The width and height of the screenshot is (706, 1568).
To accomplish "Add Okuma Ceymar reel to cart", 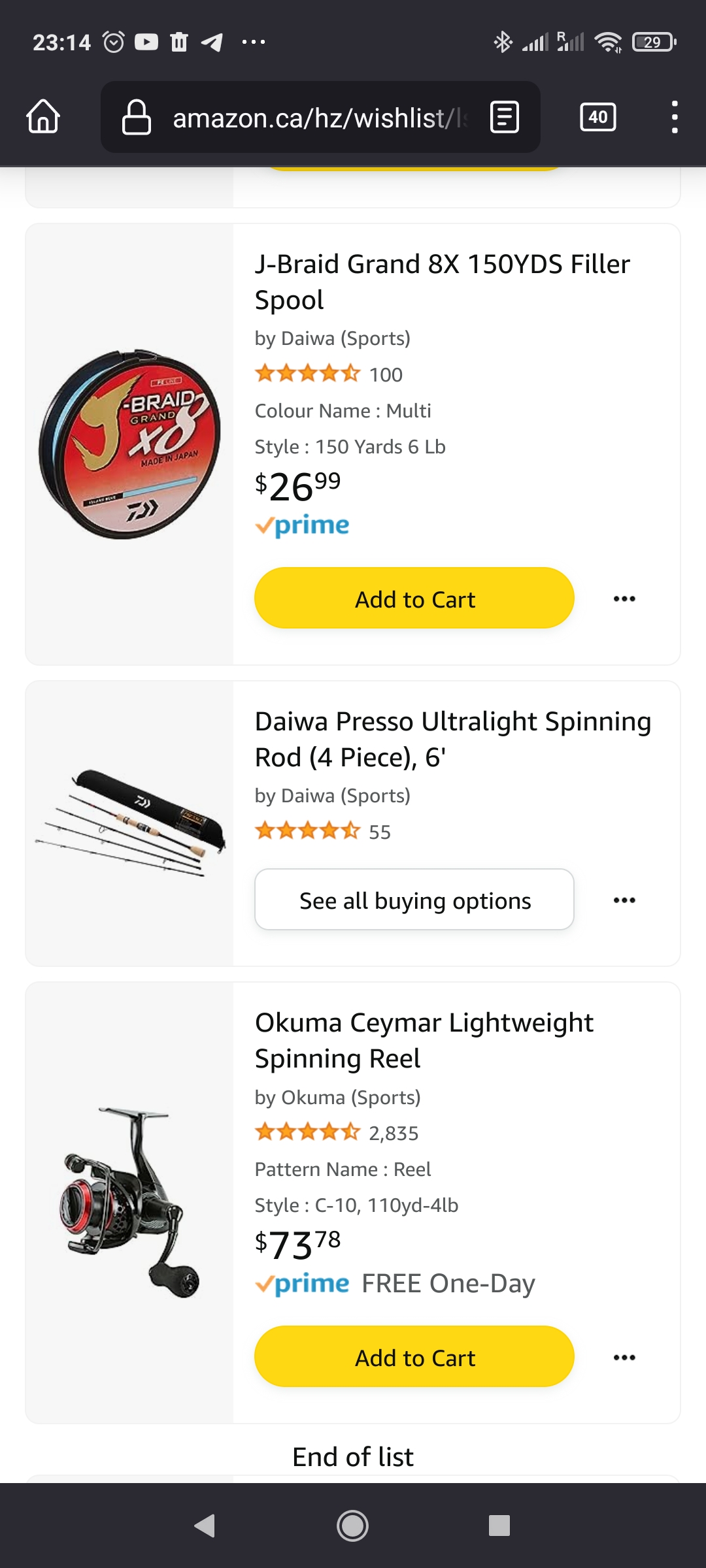I will click(x=414, y=1357).
